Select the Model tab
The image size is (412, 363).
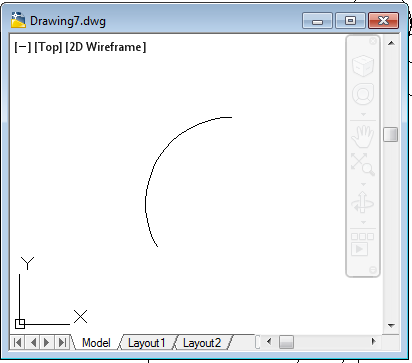(96, 343)
